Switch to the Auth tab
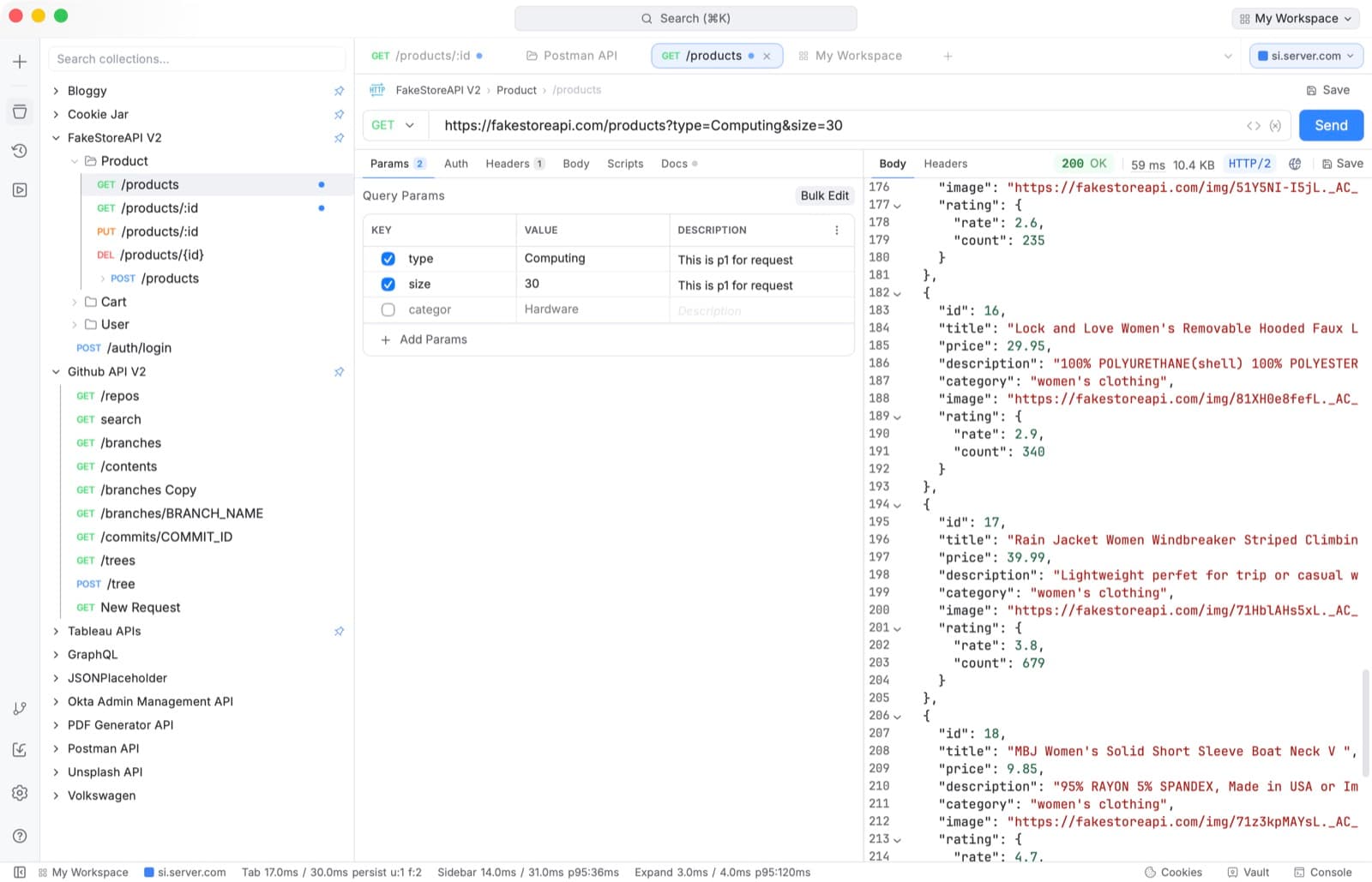 point(455,164)
